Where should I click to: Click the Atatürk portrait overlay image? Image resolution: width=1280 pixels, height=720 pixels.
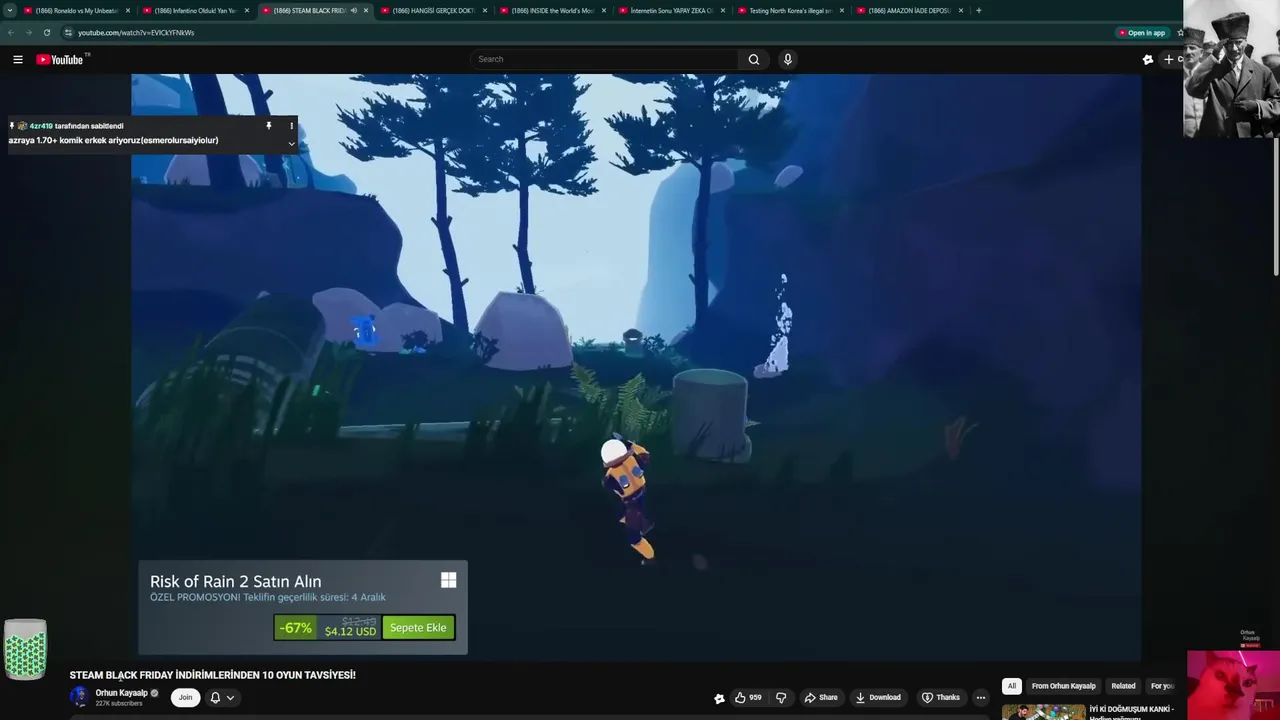coord(1231,68)
